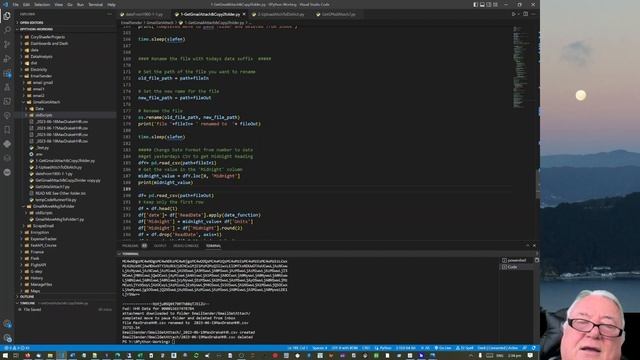
Task: Open the Search view in activity bar
Action: coord(7,30)
